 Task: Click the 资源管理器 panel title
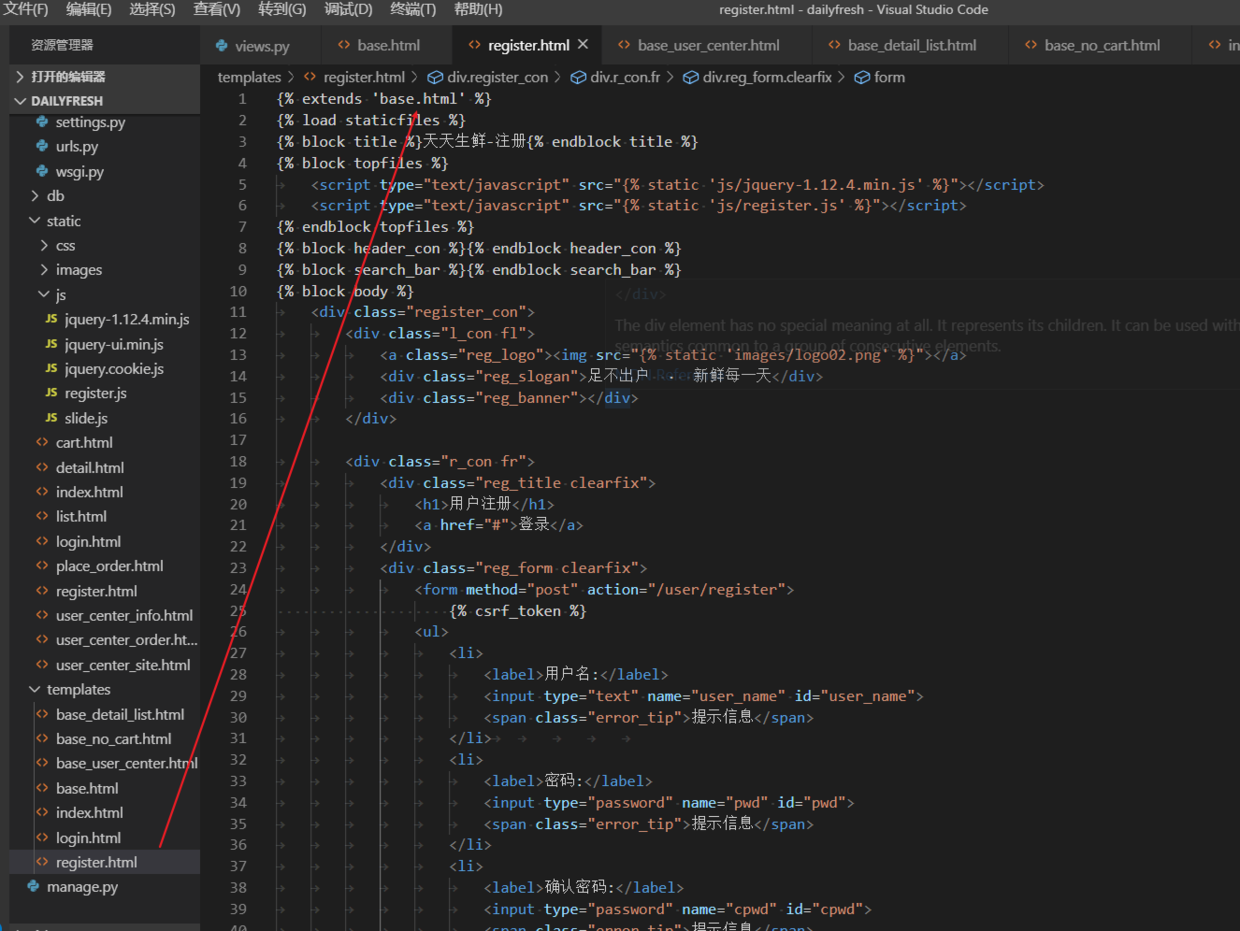(x=62, y=45)
